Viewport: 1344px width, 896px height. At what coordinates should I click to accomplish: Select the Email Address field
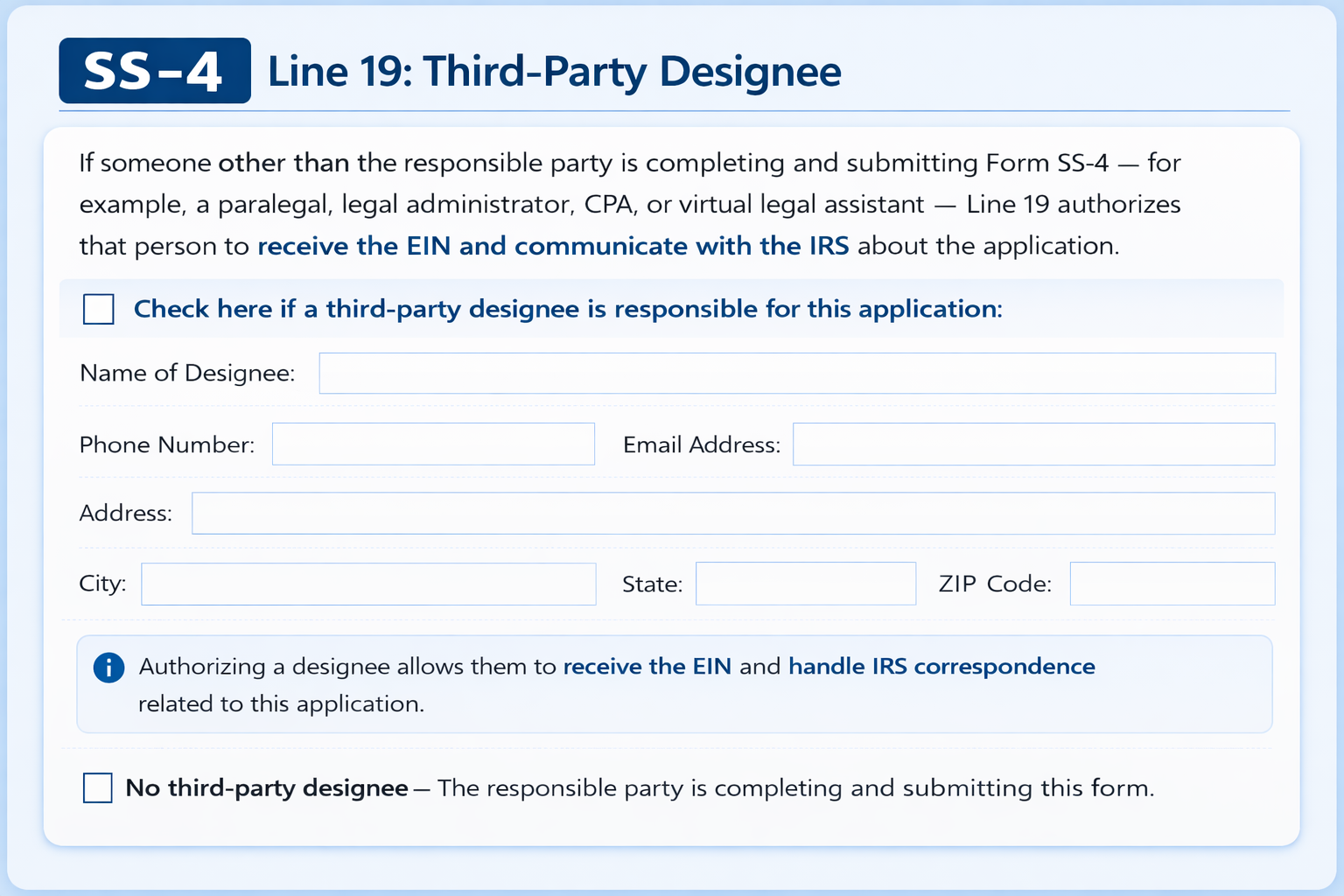point(1032,444)
